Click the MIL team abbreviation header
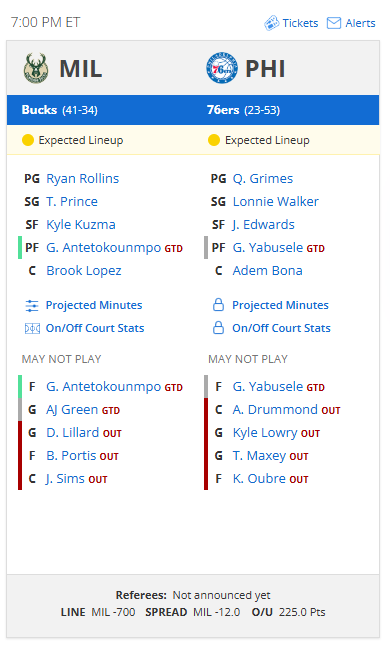Viewport: 390px width, 648px height. pyautogui.click(x=81, y=69)
